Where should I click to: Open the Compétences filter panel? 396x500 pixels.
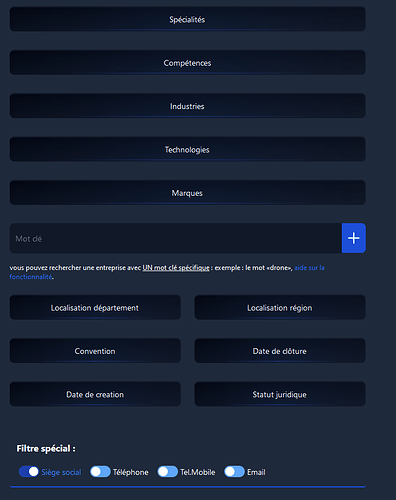188,63
